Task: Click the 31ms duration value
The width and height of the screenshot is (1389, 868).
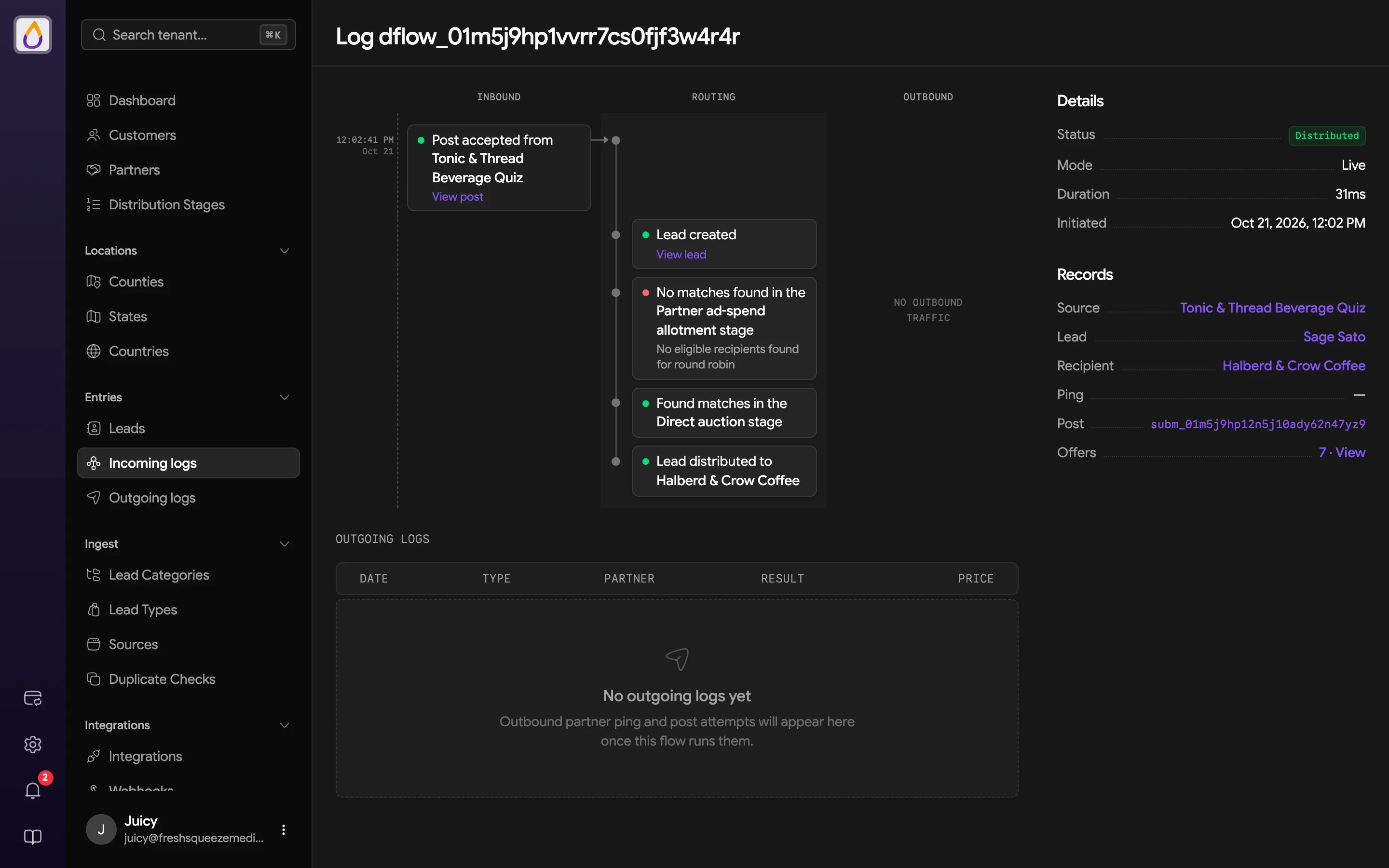Action: point(1350,194)
